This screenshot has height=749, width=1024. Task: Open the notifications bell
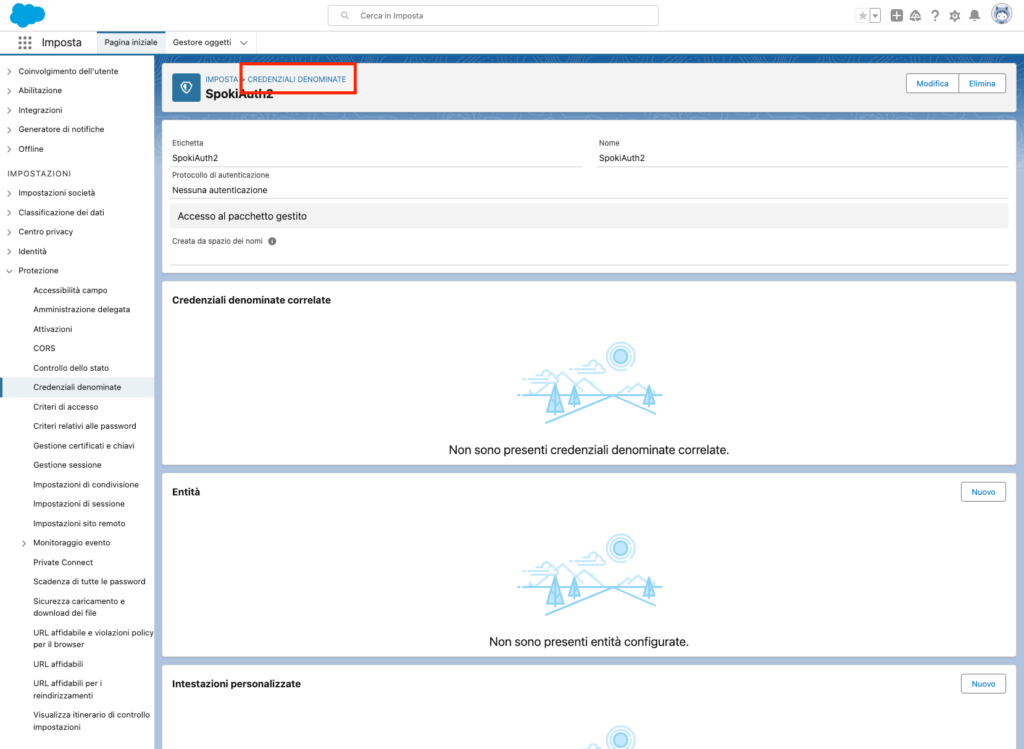(x=974, y=16)
